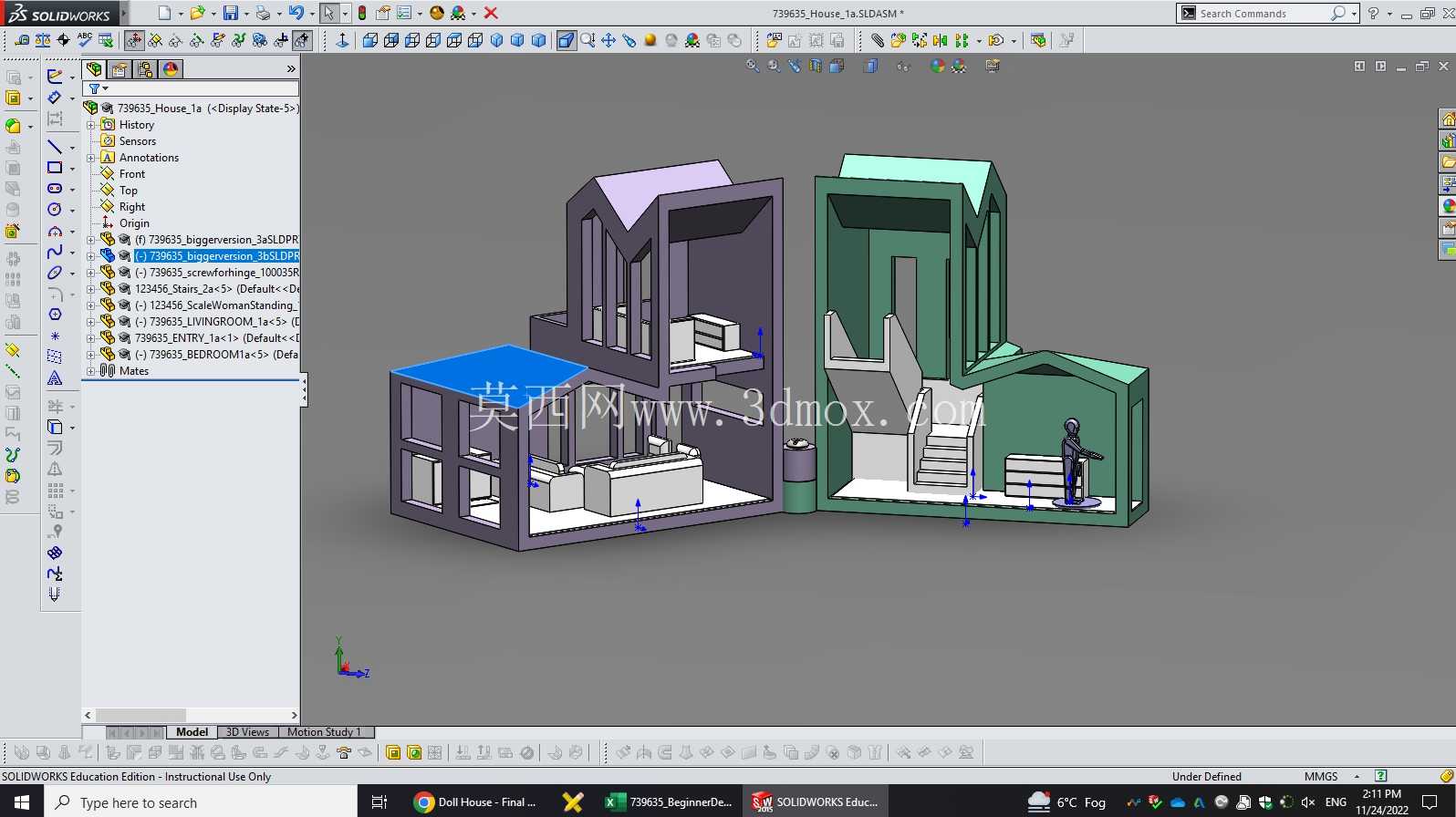Open the FeatureManager design tree tab

tap(94, 69)
